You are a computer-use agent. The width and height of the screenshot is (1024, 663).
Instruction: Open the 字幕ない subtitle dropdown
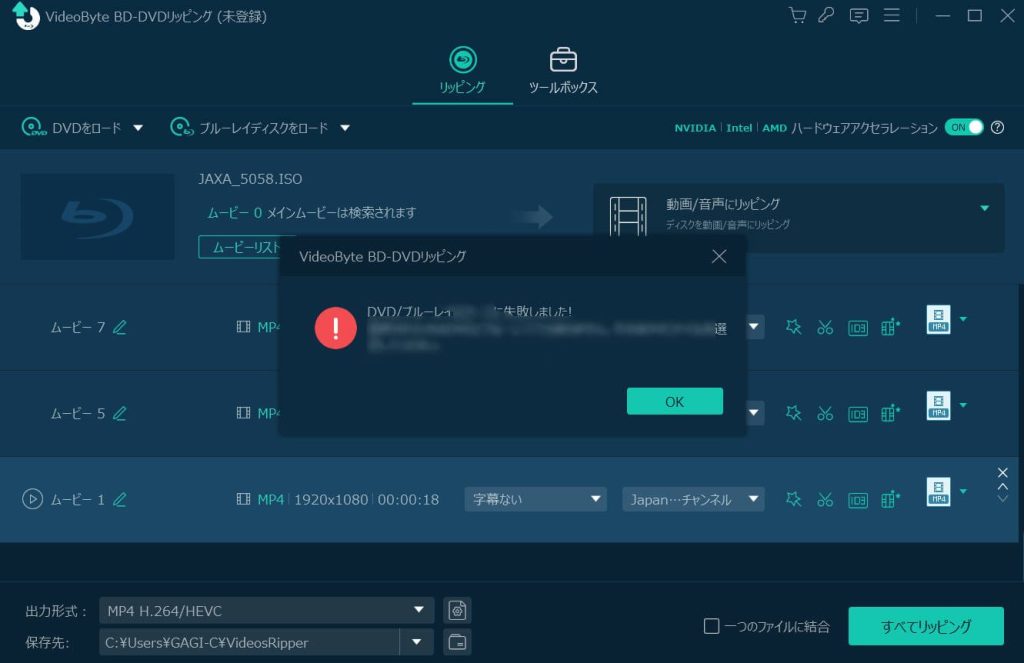(x=536, y=499)
